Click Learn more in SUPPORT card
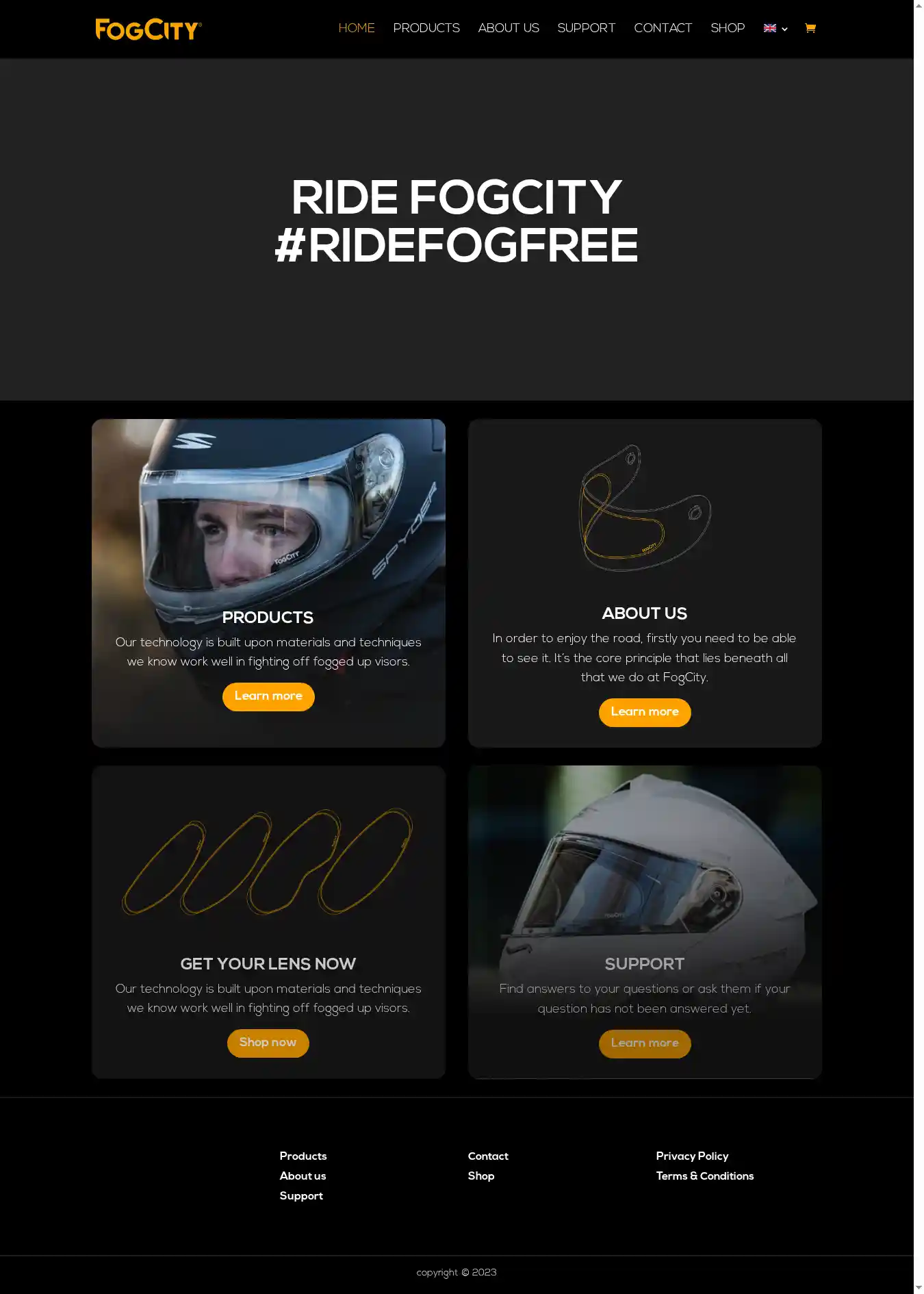The height and width of the screenshot is (1294, 924). pos(645,1043)
